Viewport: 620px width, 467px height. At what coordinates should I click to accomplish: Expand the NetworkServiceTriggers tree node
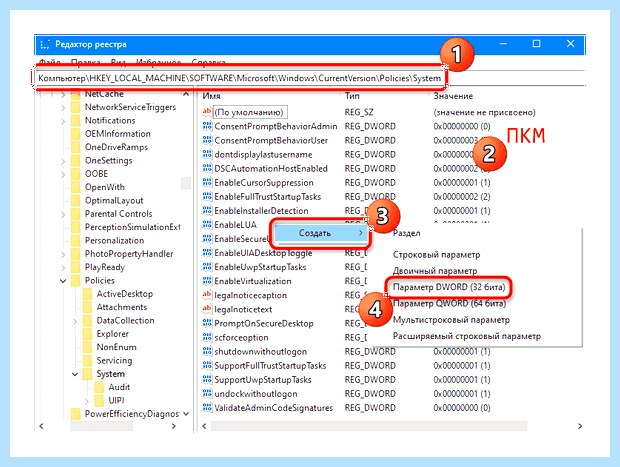click(63, 108)
